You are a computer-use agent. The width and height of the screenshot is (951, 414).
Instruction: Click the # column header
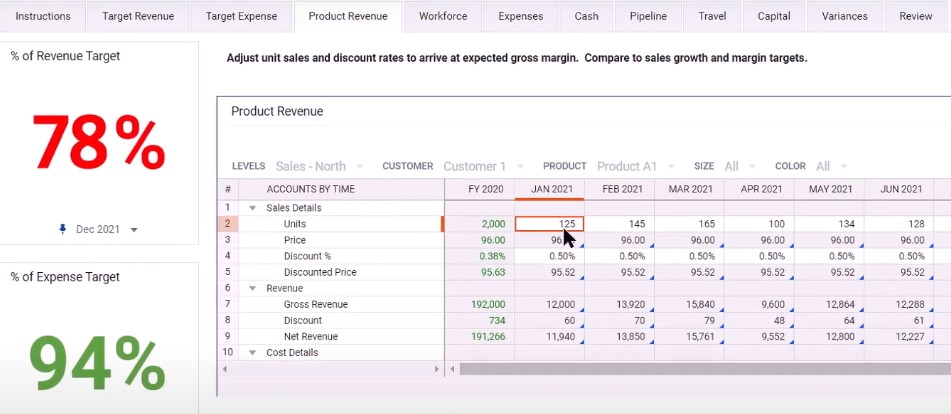coord(228,189)
